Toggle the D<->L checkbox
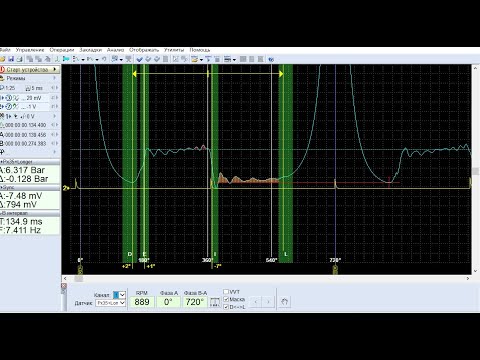Screen dimensions: 480x360 226,307
